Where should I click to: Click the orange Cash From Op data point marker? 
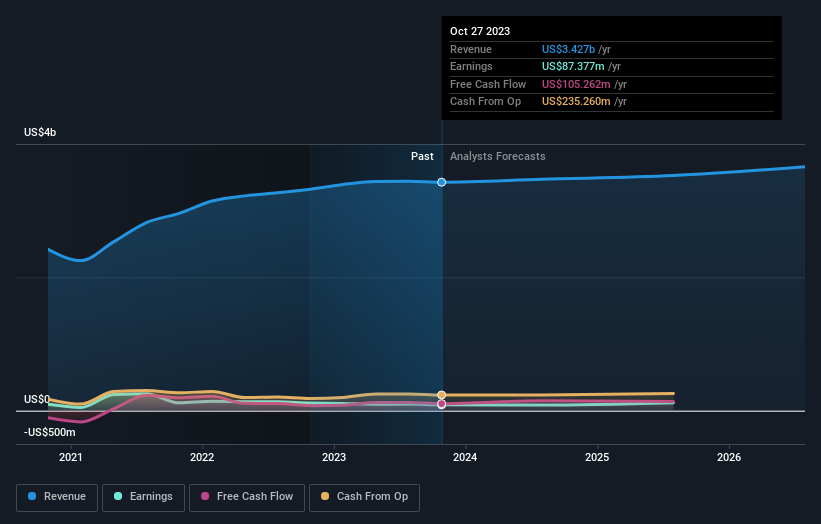[x=441, y=395]
